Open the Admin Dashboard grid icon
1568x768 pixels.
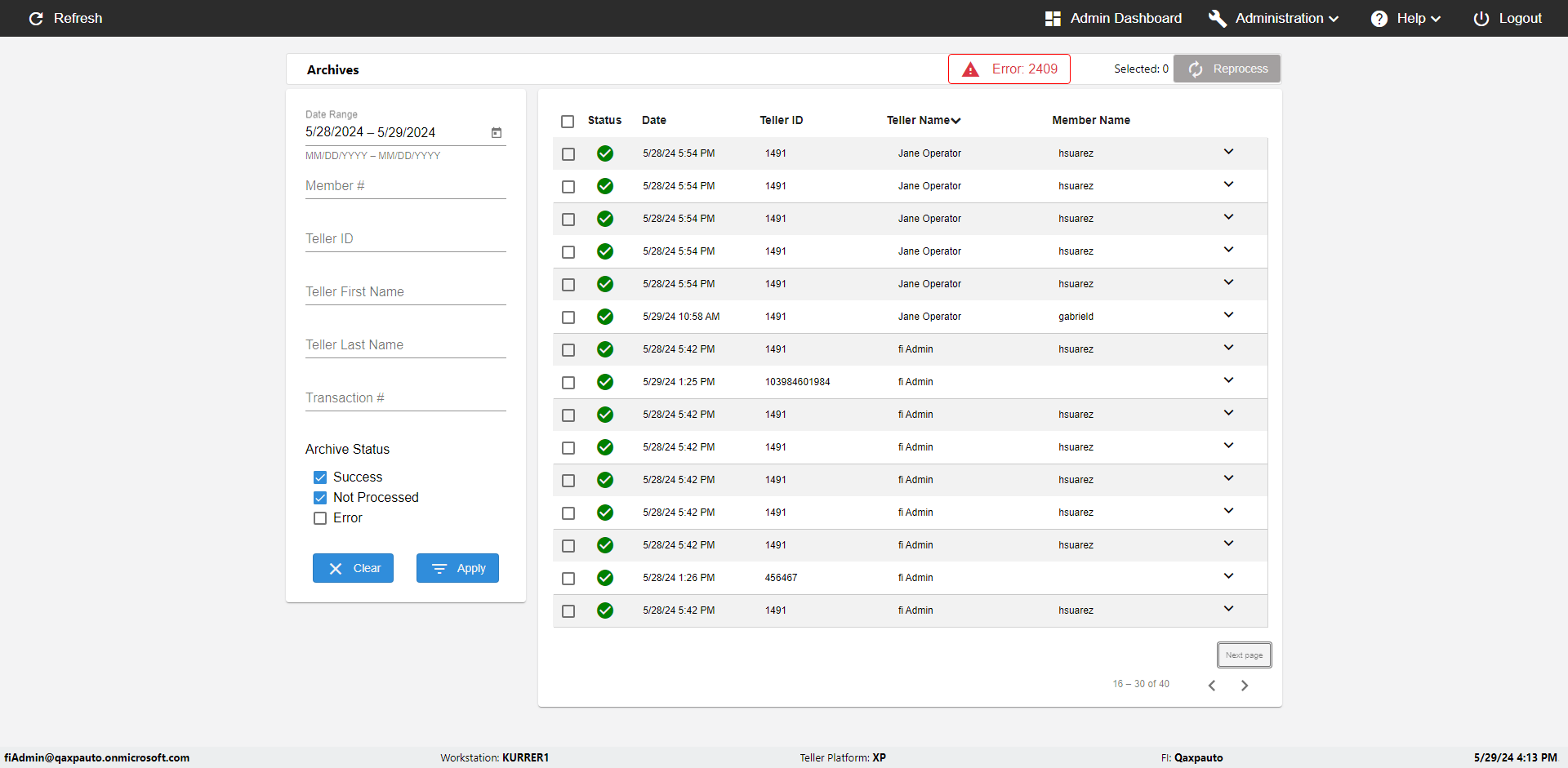1053,19
